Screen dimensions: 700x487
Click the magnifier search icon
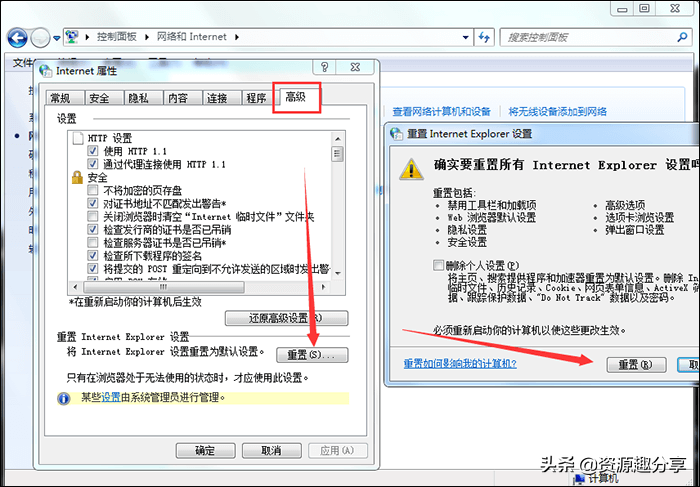coord(682,37)
